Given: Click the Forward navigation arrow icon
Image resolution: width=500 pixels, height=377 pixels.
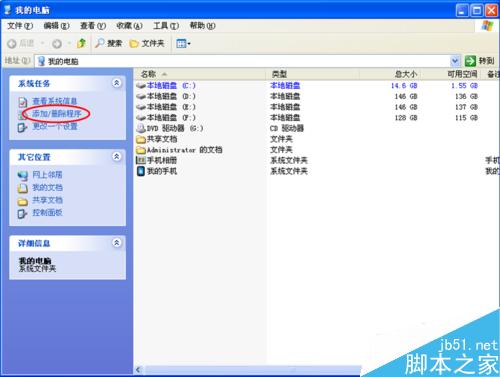Looking at the screenshot, I should click(57, 43).
